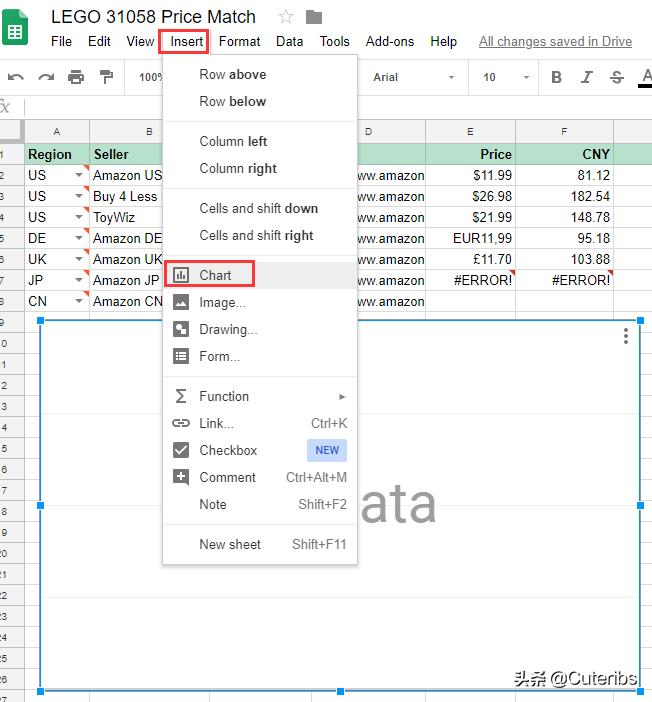Click the Print toolbar icon

(76, 77)
